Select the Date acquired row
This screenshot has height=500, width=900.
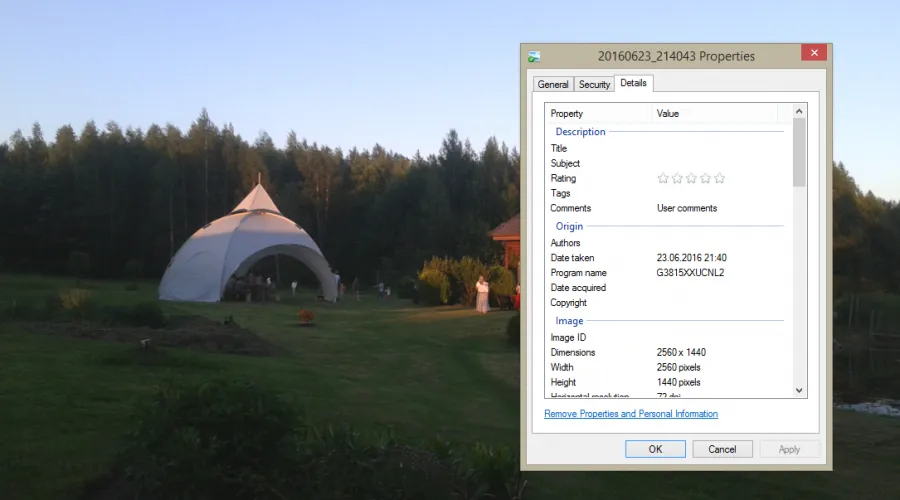click(669, 288)
